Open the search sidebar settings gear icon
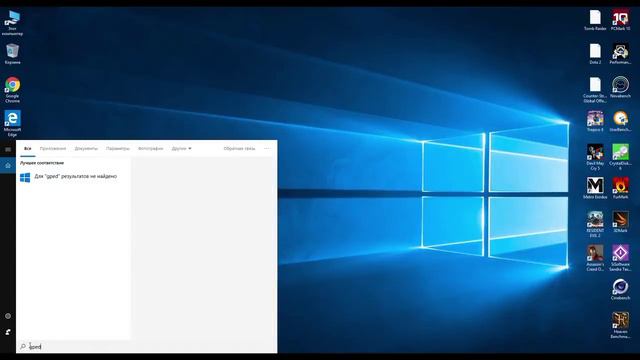The height and width of the screenshot is (360, 640). (8, 316)
